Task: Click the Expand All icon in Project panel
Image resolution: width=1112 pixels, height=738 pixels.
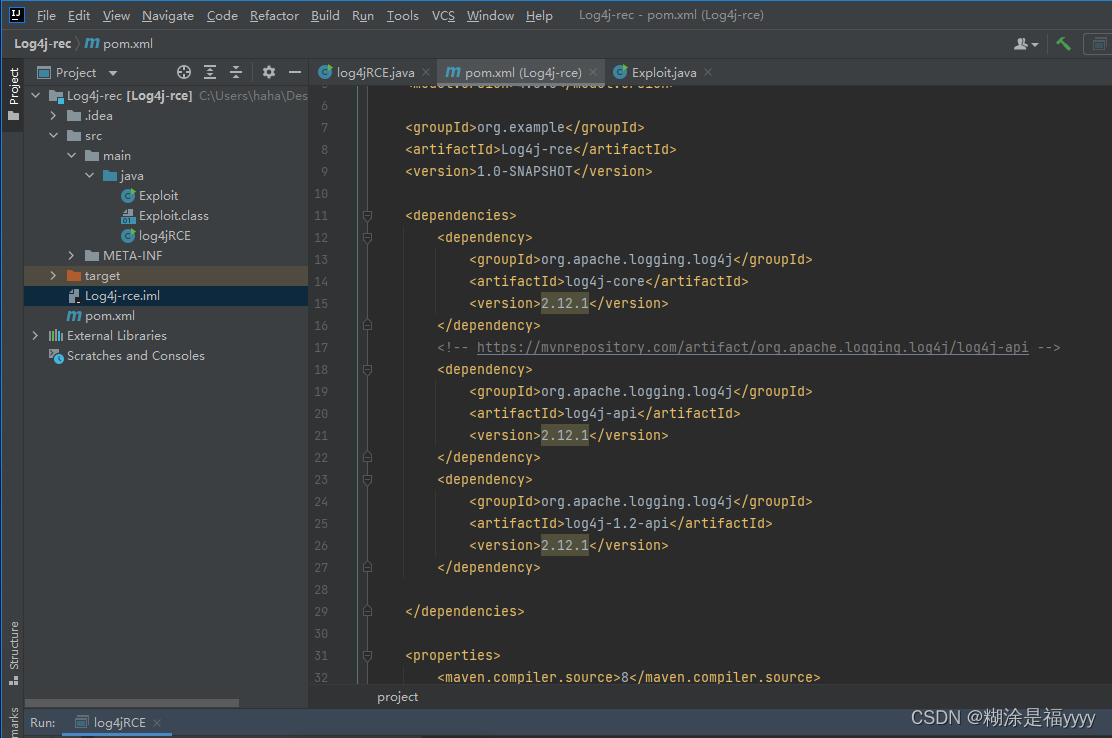Action: click(x=210, y=72)
